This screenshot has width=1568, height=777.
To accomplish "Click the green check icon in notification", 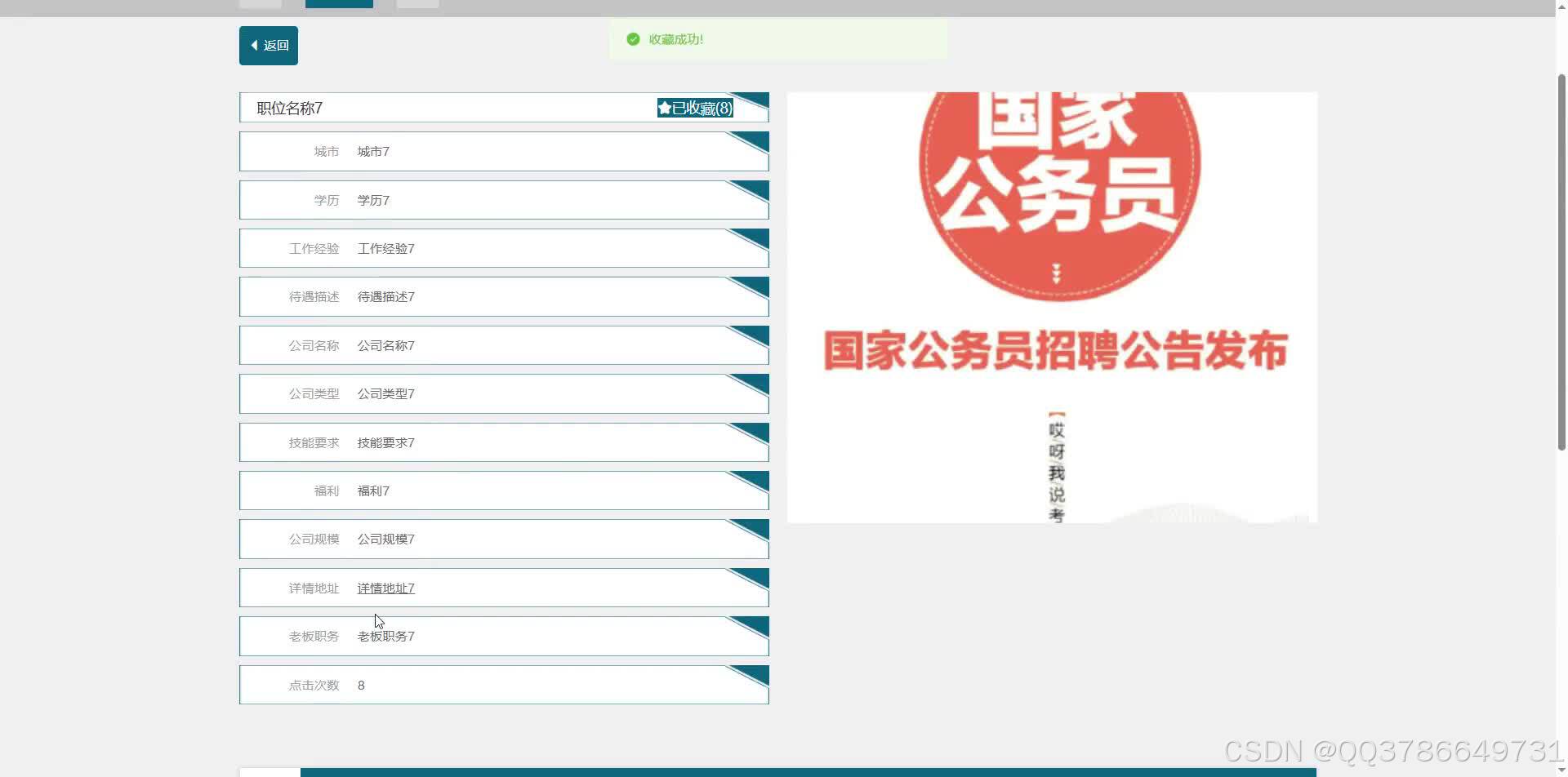I will tap(633, 39).
